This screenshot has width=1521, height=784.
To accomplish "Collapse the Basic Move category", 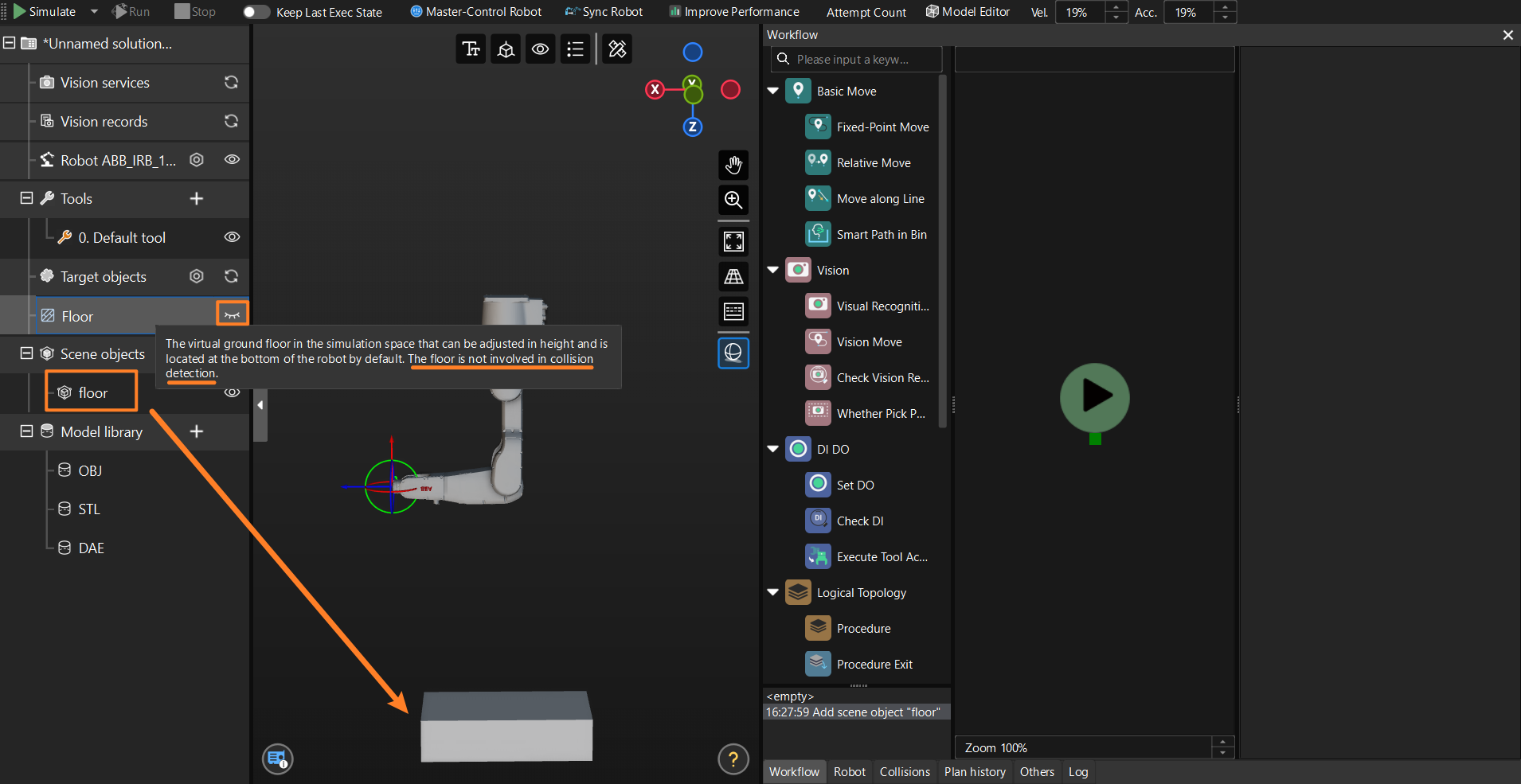I will tap(772, 91).
